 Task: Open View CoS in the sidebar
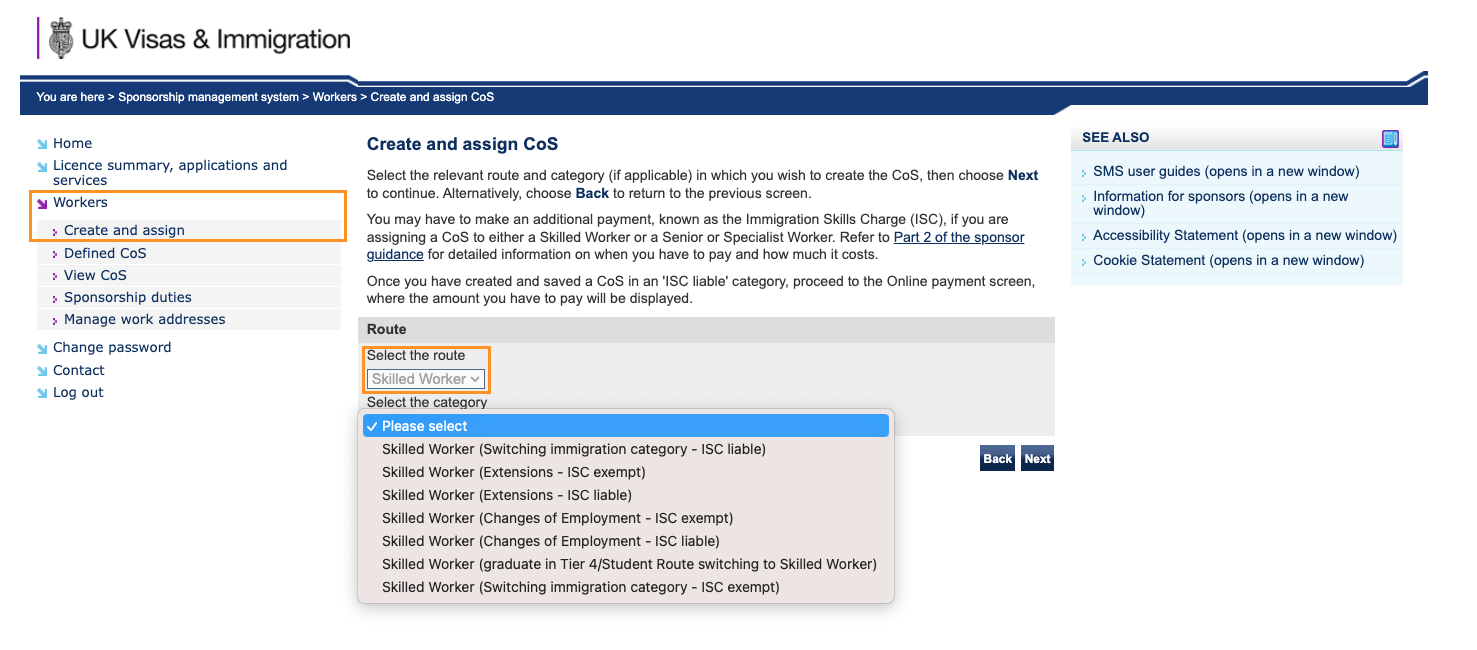tap(95, 275)
